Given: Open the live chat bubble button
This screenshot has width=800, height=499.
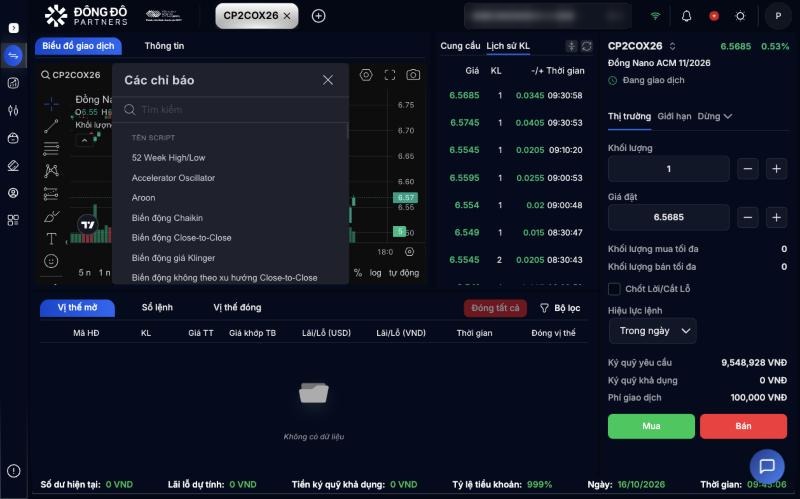Looking at the screenshot, I should click(x=767, y=466).
